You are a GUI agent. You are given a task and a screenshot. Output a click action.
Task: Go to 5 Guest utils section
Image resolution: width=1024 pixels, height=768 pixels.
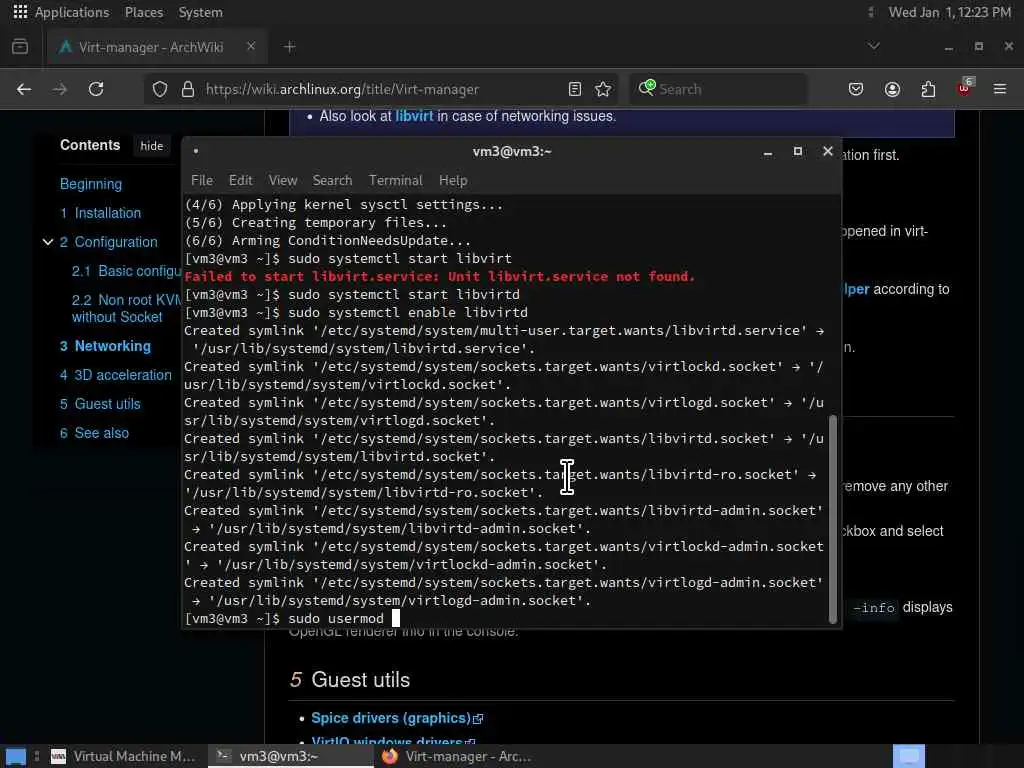pyautogui.click(x=100, y=404)
